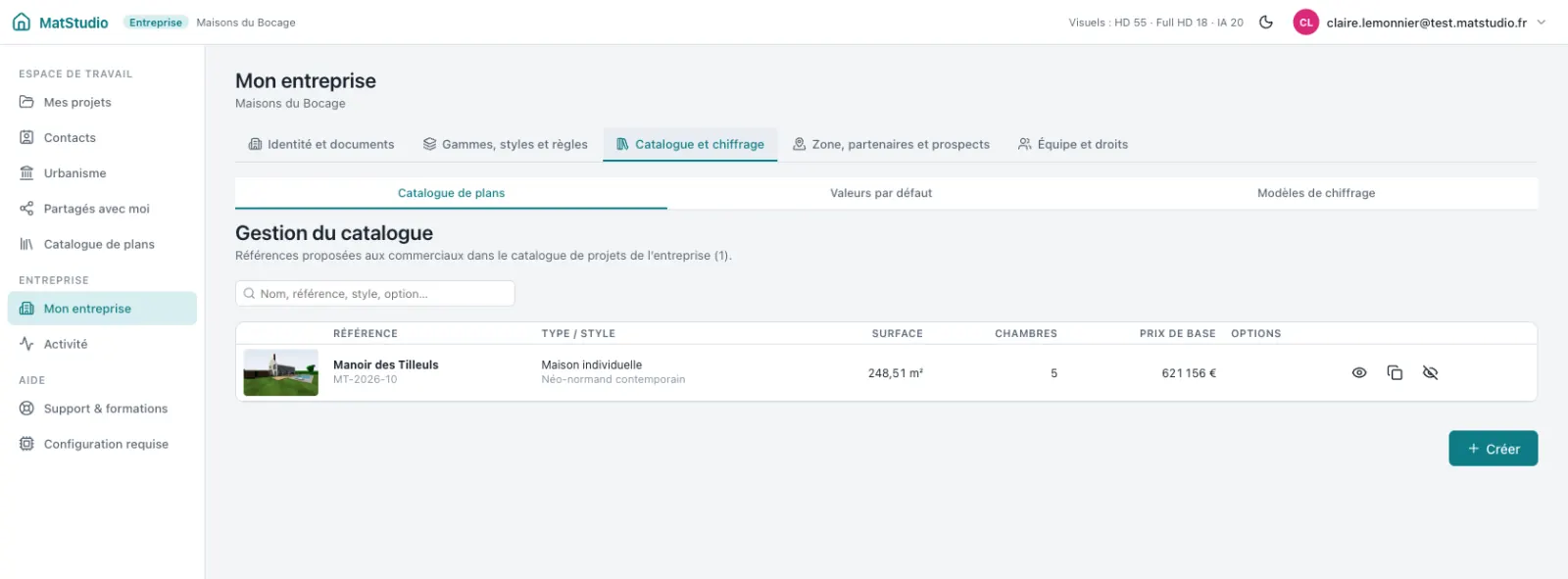Image resolution: width=1568 pixels, height=579 pixels.
Task: Click the 248,51 m² surface value
Action: pyautogui.click(x=896, y=373)
